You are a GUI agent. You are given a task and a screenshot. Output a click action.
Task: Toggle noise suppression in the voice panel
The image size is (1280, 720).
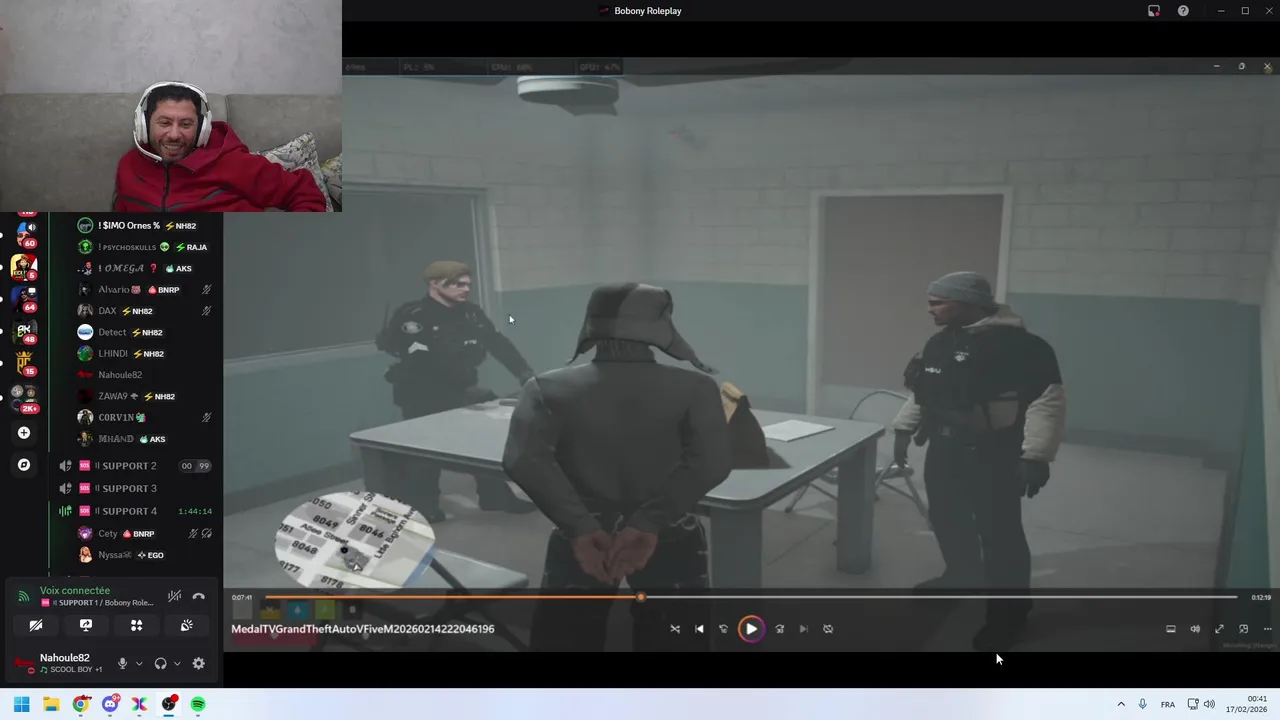tap(174, 596)
